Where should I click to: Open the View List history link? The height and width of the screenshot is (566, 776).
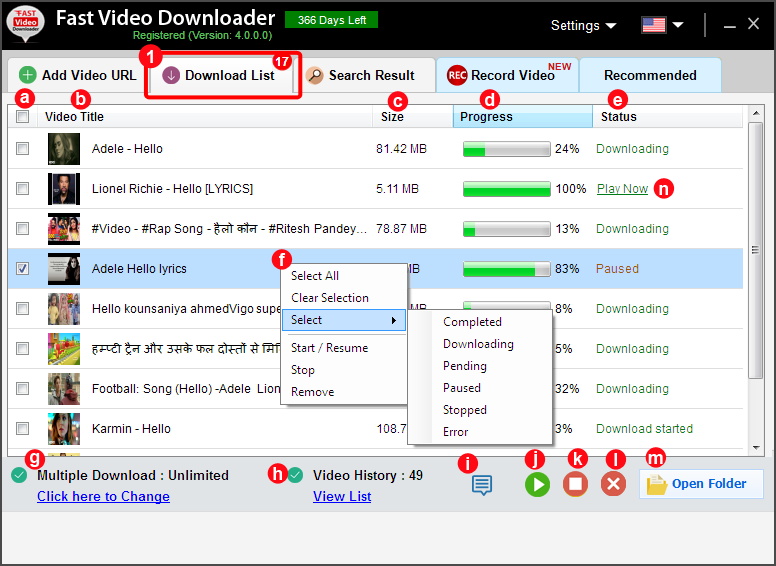342,496
